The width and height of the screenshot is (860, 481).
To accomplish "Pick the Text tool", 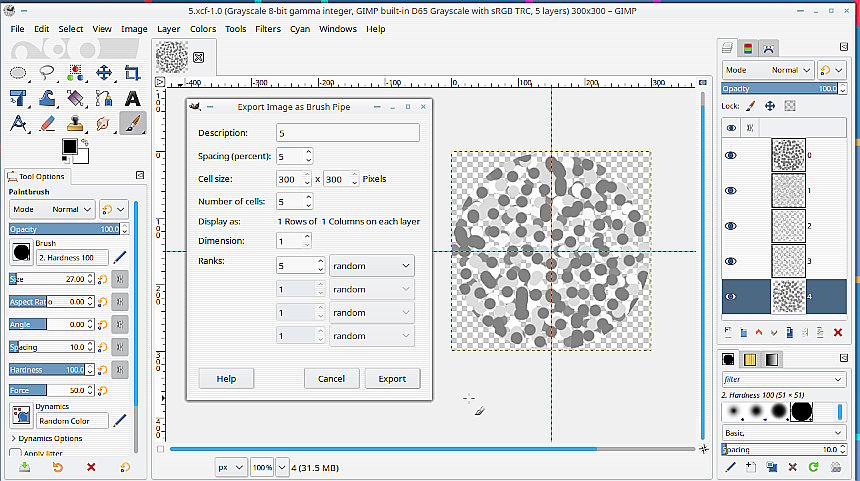I will pyautogui.click(x=132, y=98).
